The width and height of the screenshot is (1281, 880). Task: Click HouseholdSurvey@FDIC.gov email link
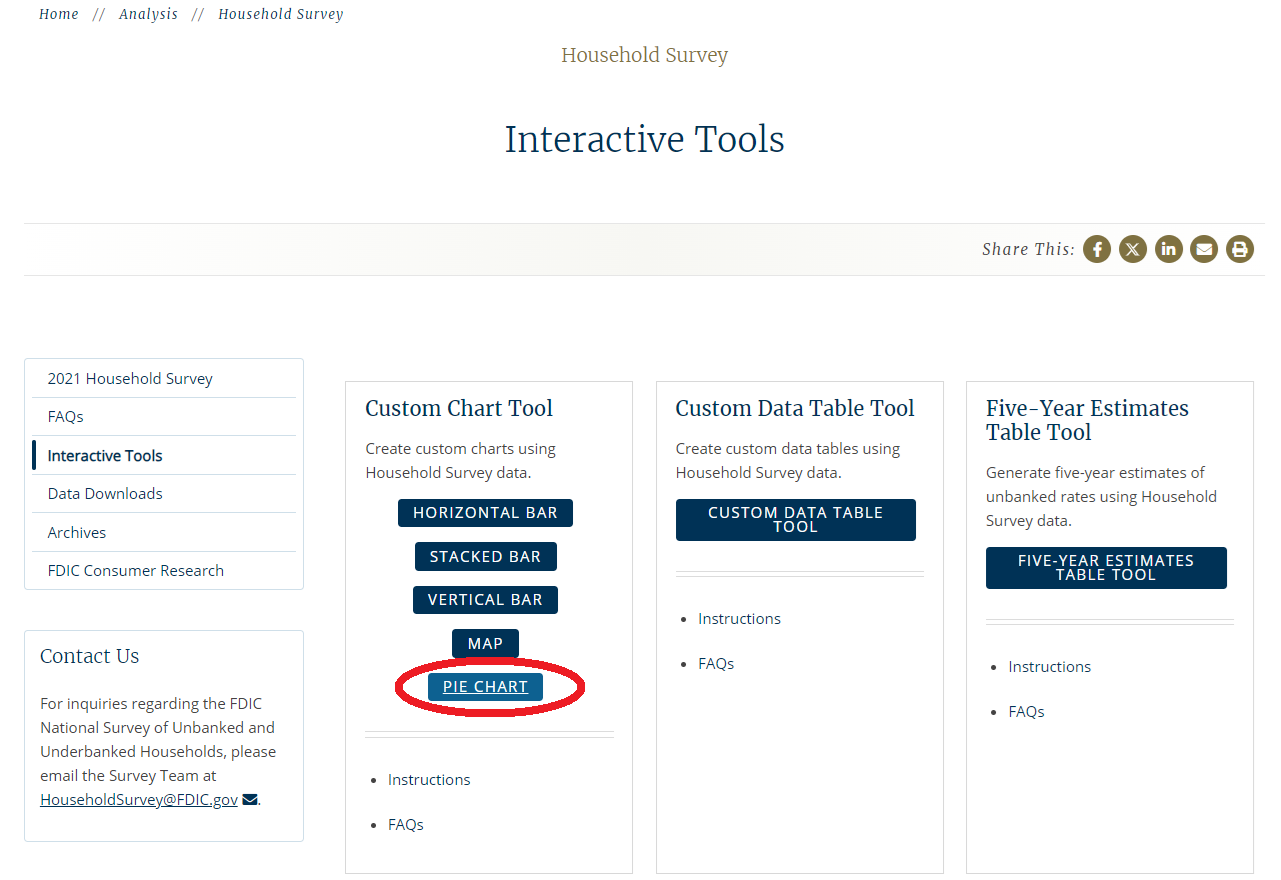[x=139, y=800]
